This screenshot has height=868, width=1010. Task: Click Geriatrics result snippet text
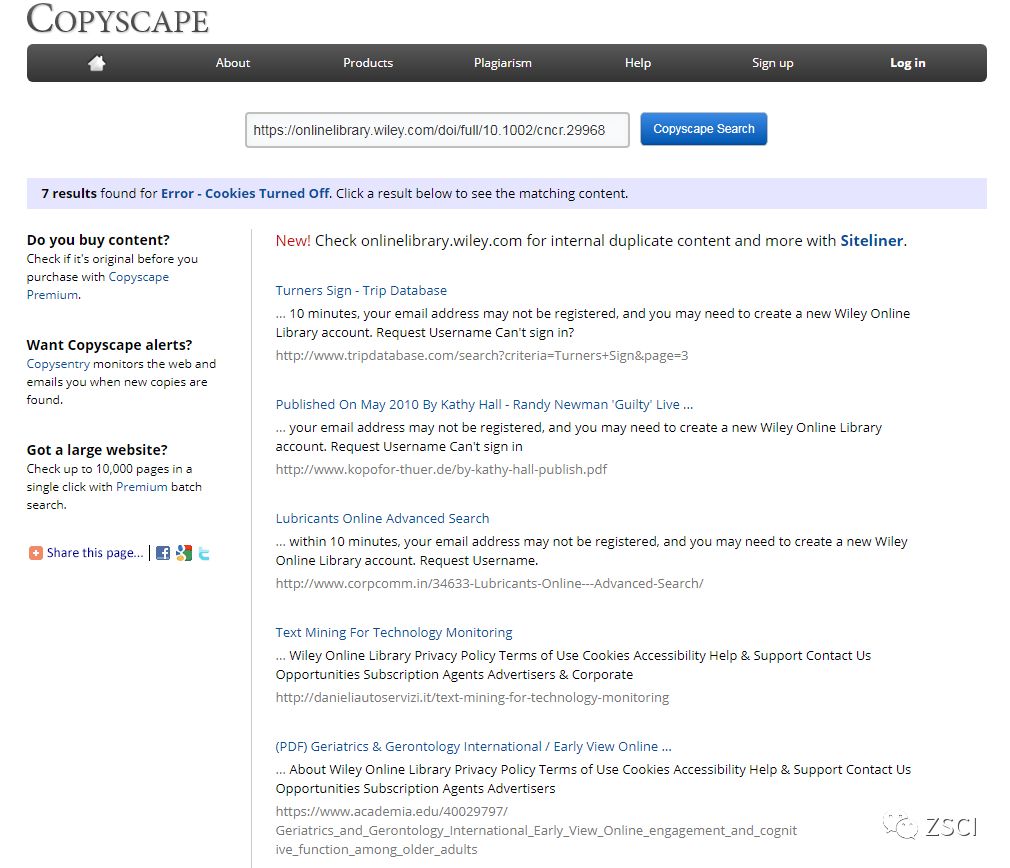593,779
